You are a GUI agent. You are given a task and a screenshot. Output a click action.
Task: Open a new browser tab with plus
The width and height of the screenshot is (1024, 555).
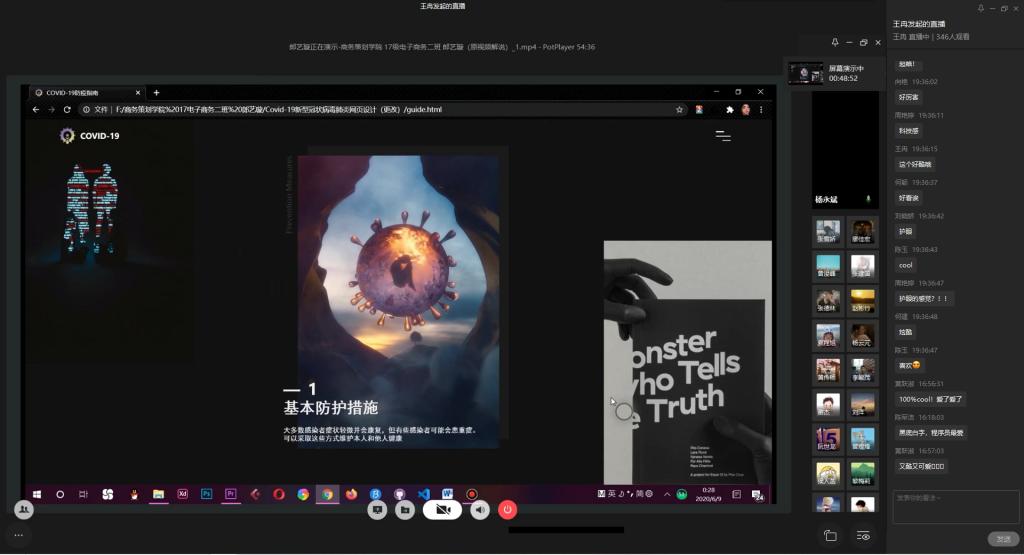tap(156, 93)
